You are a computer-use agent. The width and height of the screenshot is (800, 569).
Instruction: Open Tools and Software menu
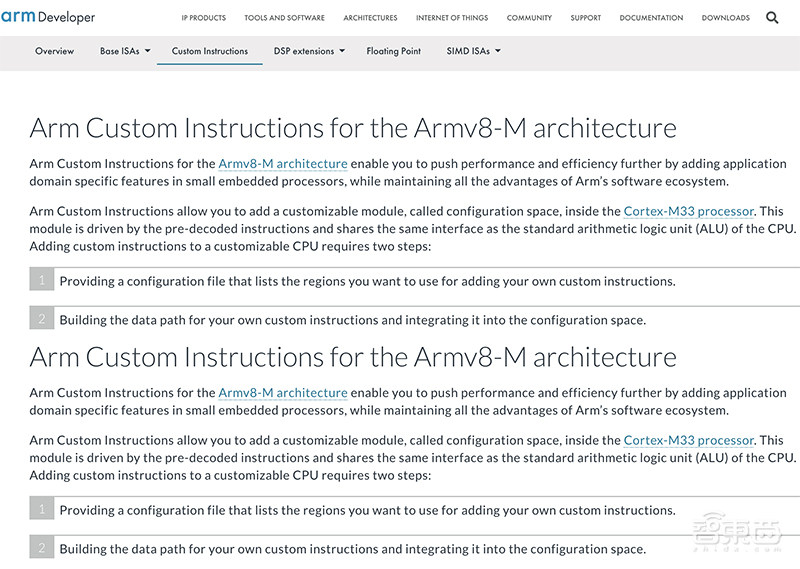(284, 18)
